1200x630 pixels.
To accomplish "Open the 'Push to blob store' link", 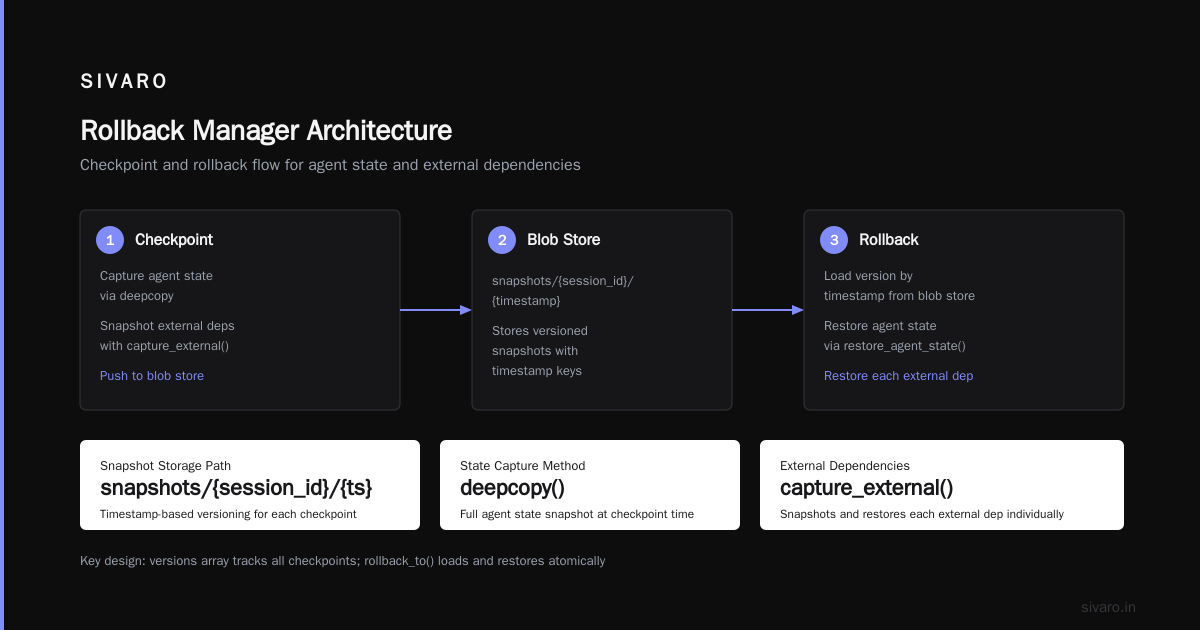I will pyautogui.click(x=152, y=376).
